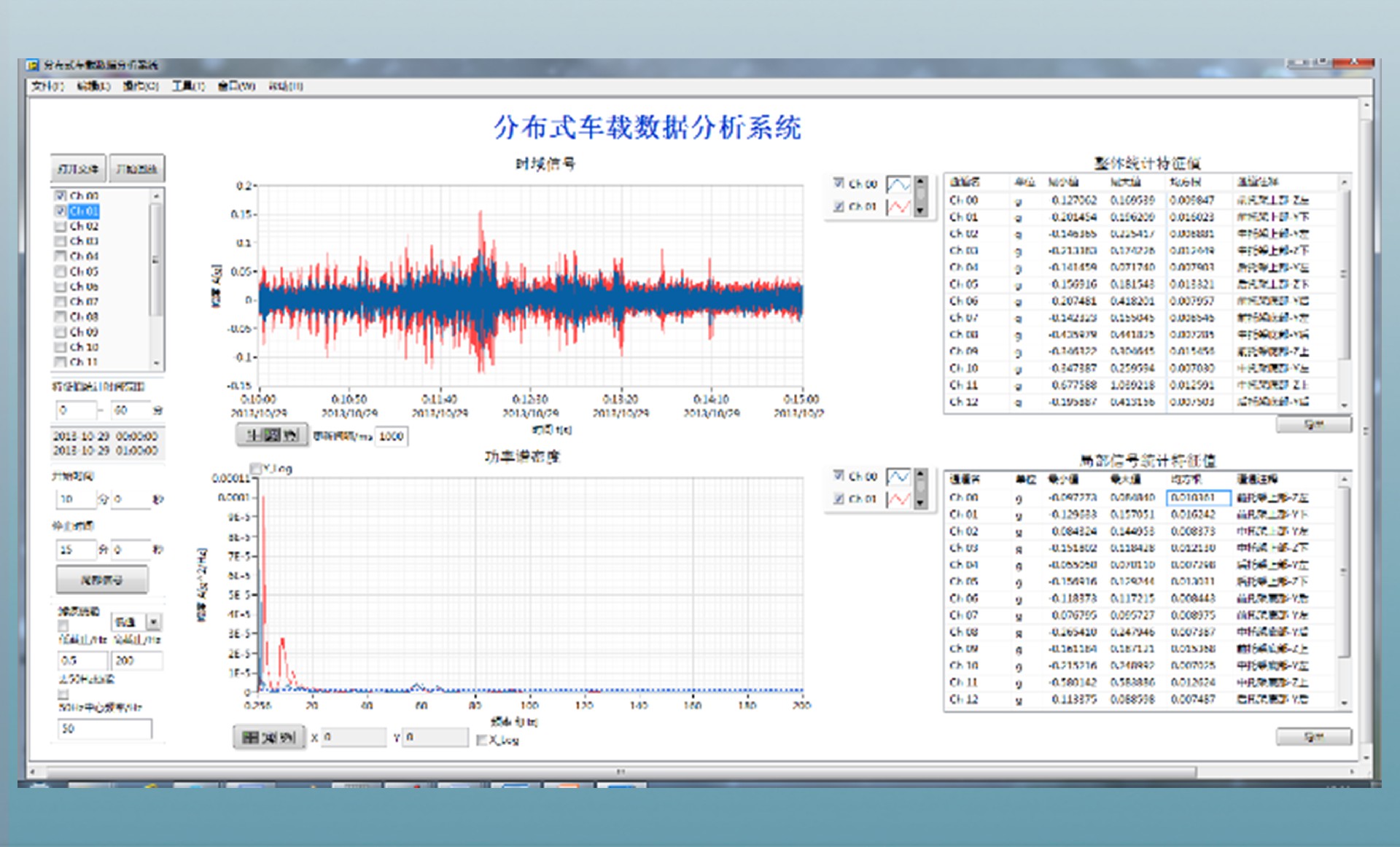
Task: Check Ch 02 in the channel list
Action: coord(61,226)
